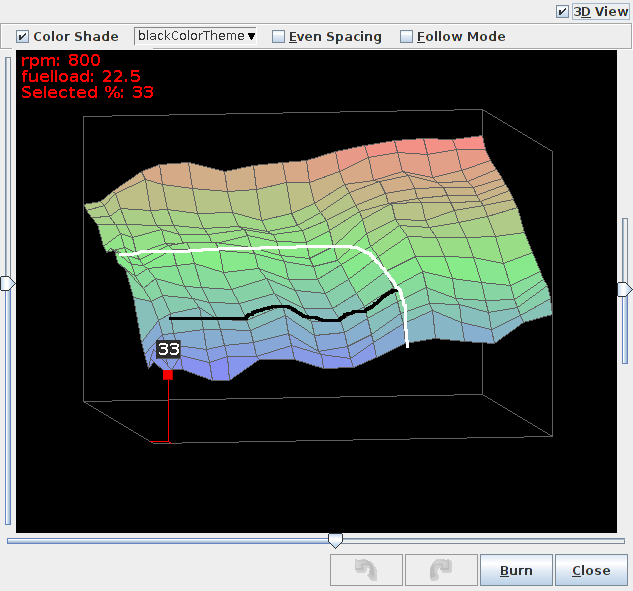Click the left vertical slider handle
Screen dimensions: 633x591
8,284
